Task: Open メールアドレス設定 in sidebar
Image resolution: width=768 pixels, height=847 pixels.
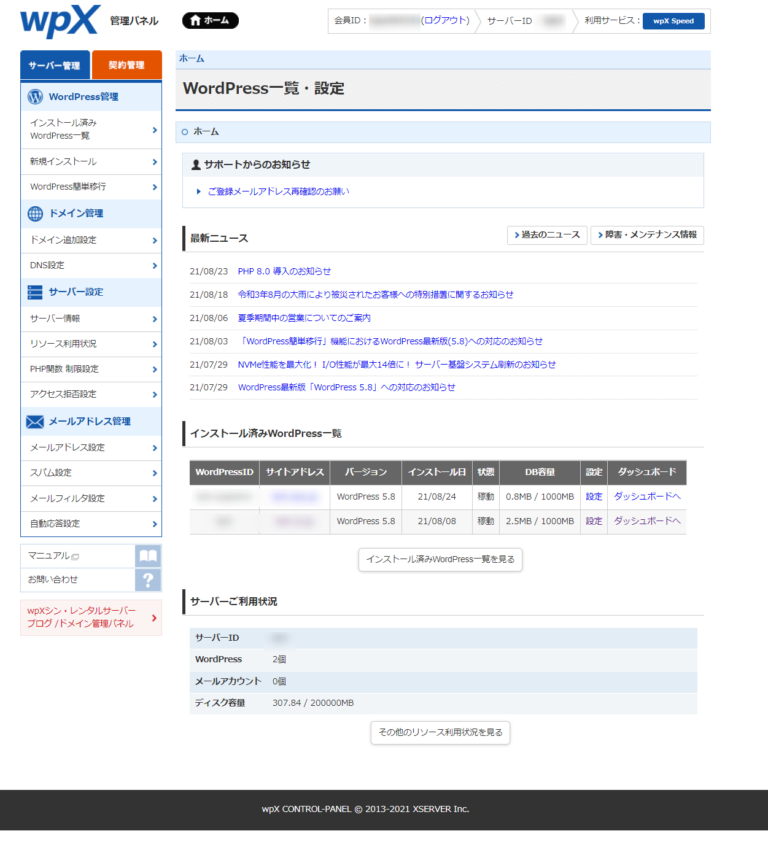Action: click(91, 448)
